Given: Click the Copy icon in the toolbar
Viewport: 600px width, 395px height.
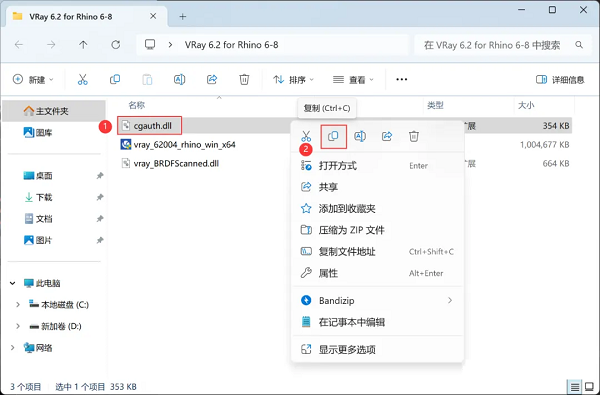Looking at the screenshot, I should (x=115, y=80).
